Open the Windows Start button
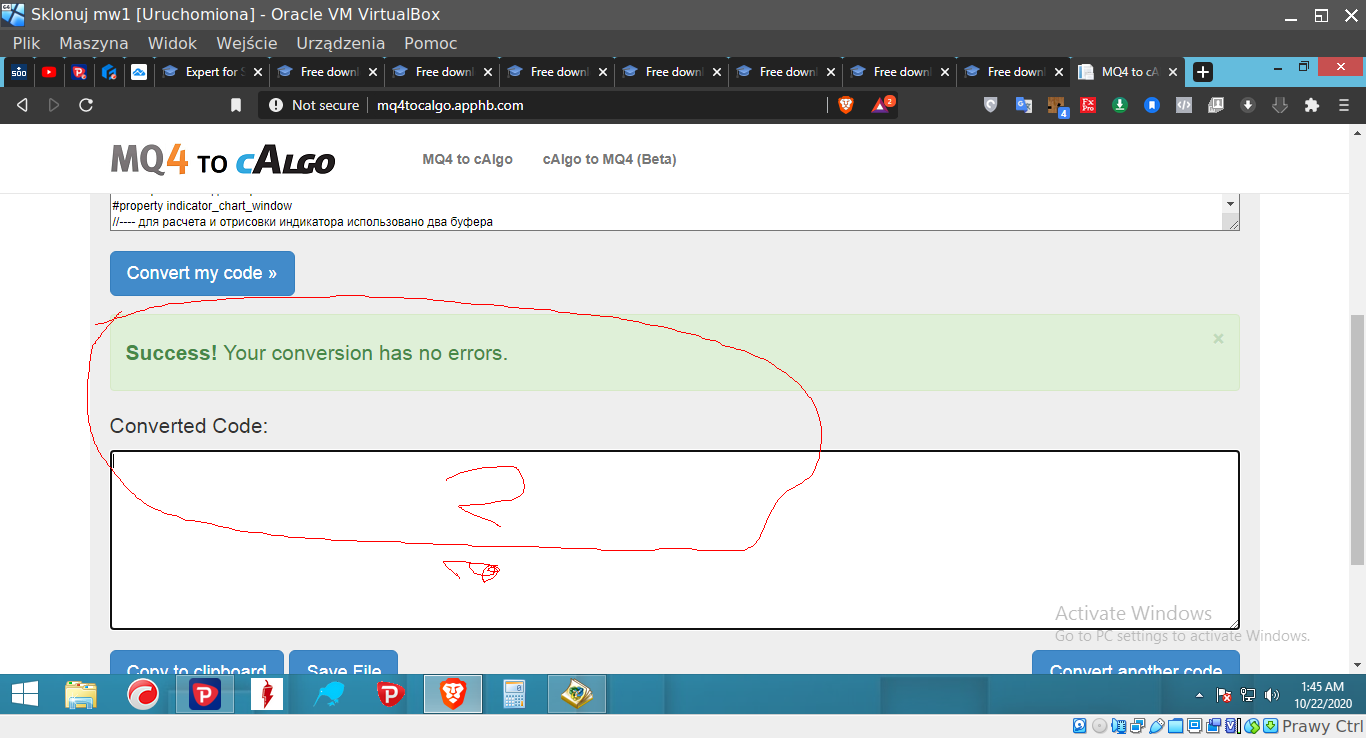The width and height of the screenshot is (1366, 738). pyautogui.click(x=24, y=694)
